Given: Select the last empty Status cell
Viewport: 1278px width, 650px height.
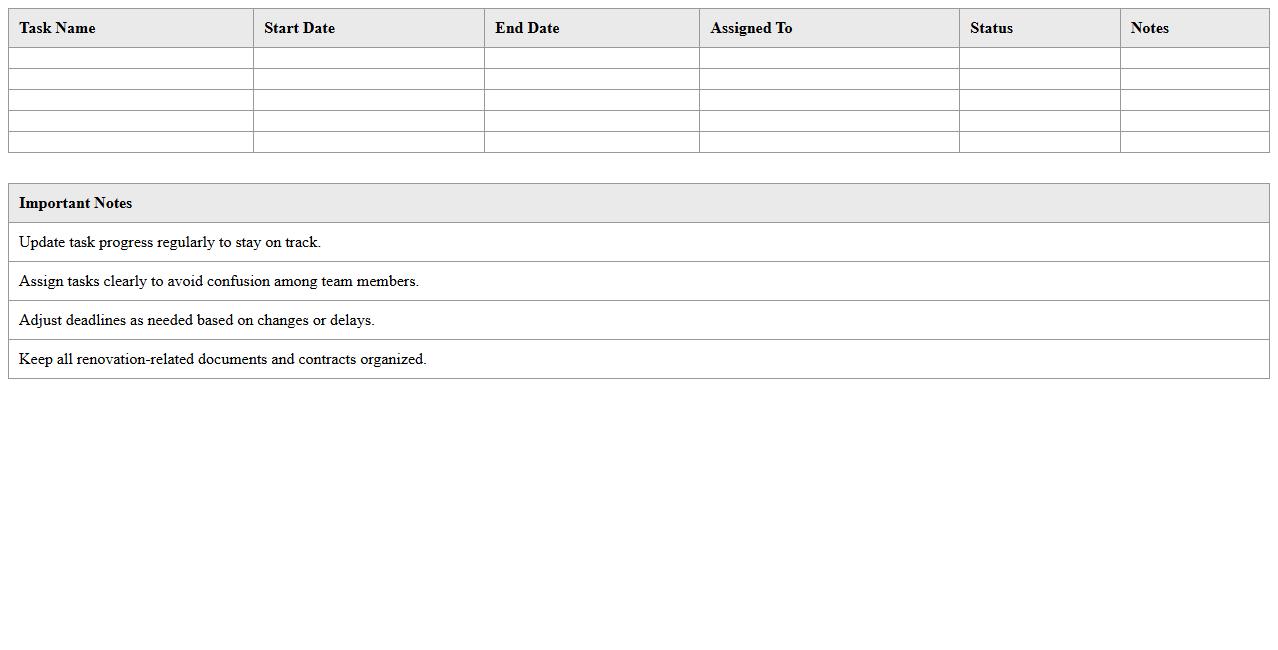Looking at the screenshot, I should coord(1040,142).
